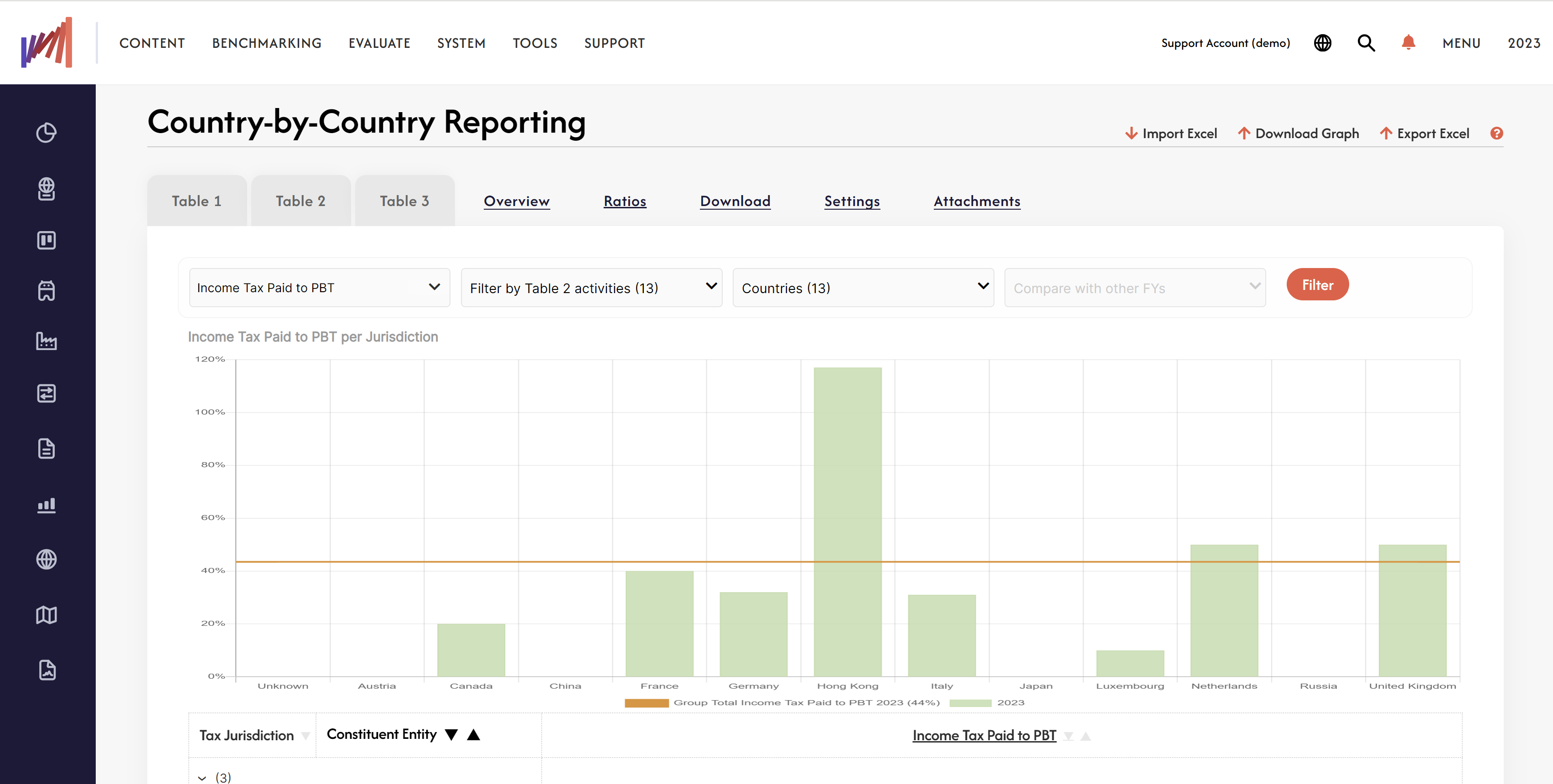Open the EVALUATE menu

379,43
